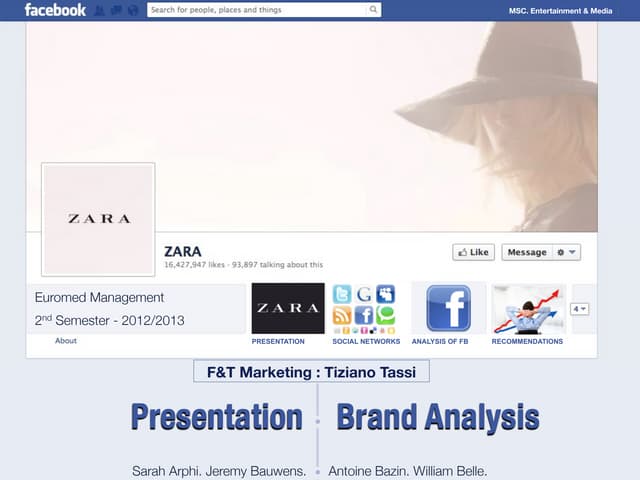Click the ZARA profile picture

point(98,220)
